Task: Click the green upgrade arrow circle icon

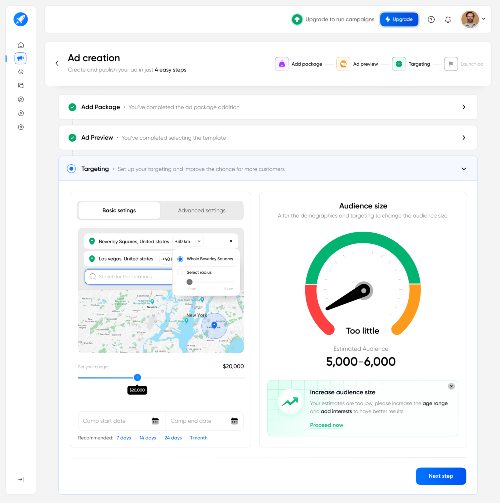Action: coord(297,19)
